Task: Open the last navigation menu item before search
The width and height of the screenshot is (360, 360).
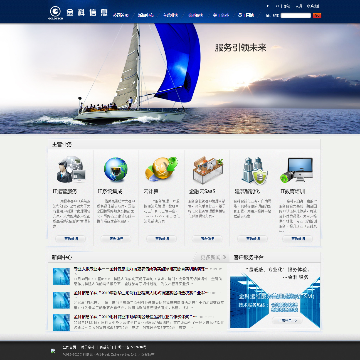Action: pos(246,15)
